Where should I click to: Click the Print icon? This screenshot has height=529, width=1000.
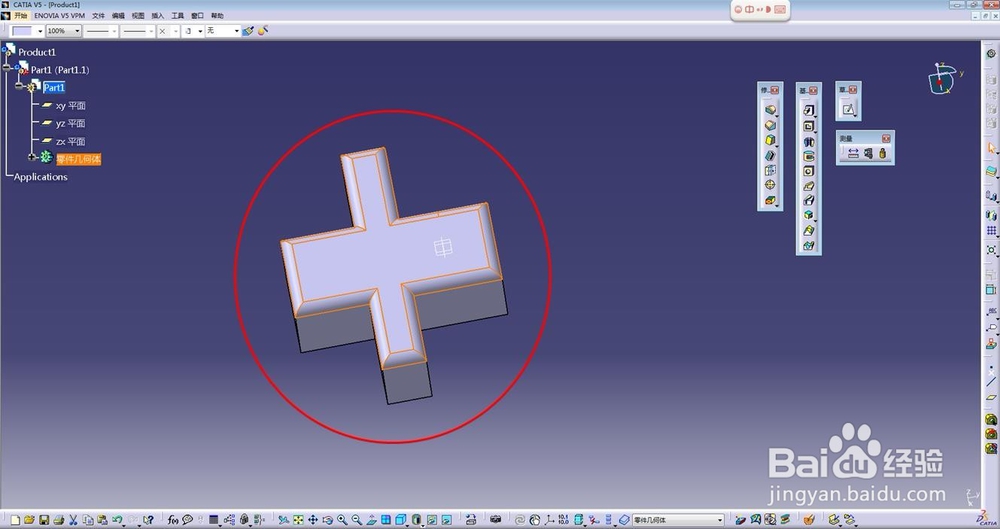[59, 519]
